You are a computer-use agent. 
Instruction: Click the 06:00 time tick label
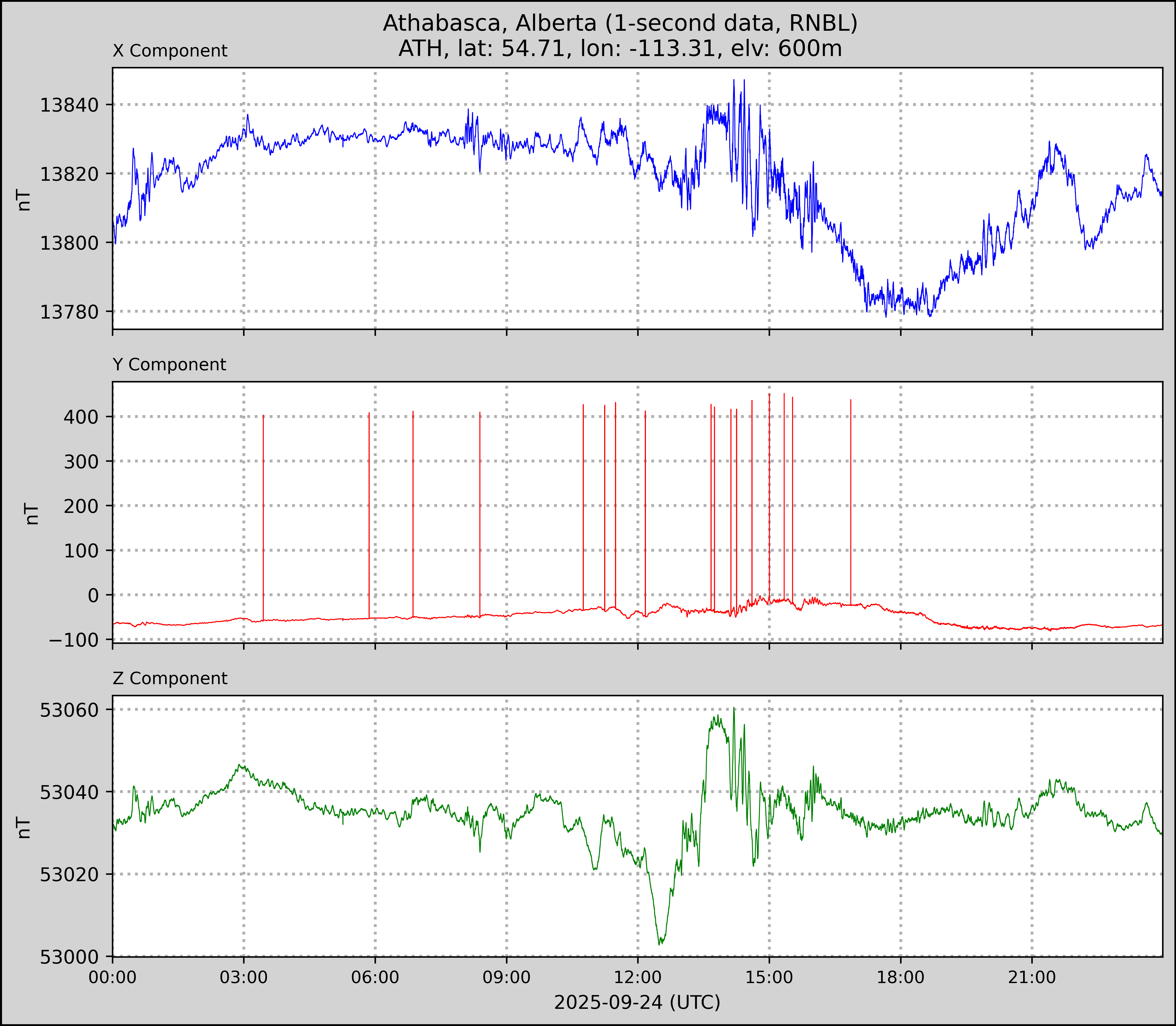[x=375, y=977]
